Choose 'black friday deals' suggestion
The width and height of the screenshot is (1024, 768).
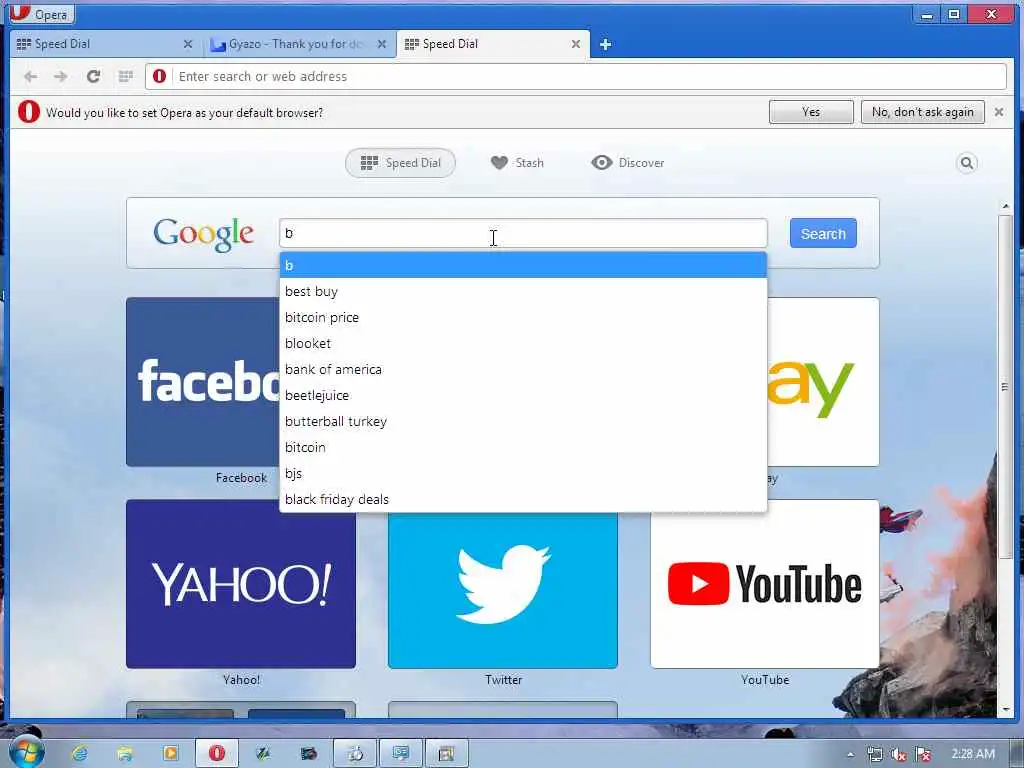coord(523,500)
